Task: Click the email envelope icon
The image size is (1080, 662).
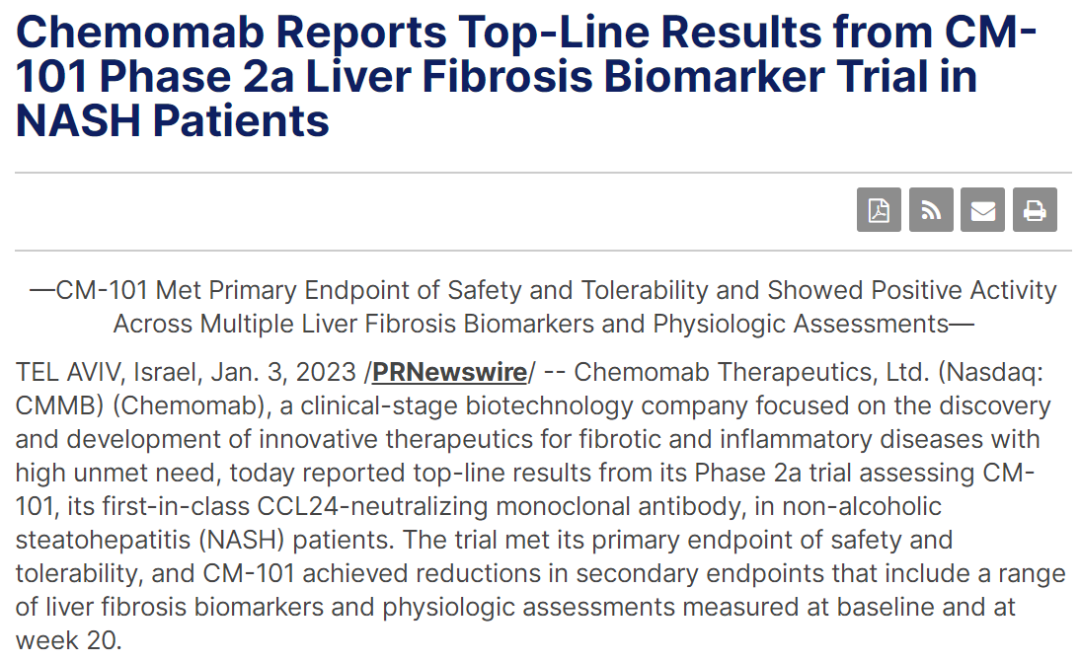Action: pyautogui.click(x=982, y=211)
